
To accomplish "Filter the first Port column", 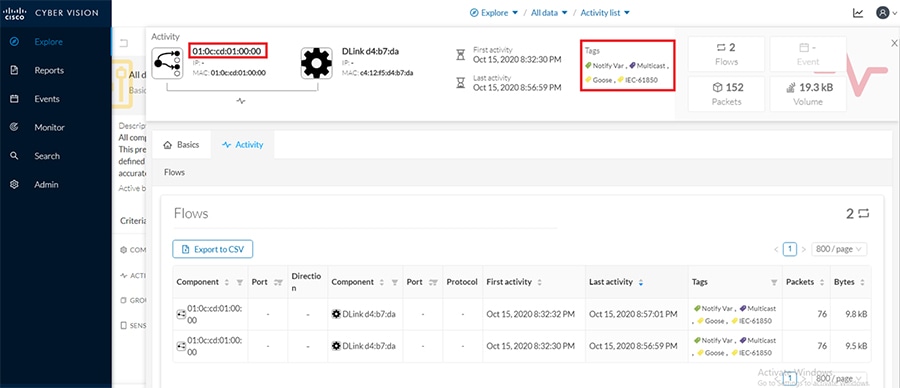I will (x=279, y=282).
